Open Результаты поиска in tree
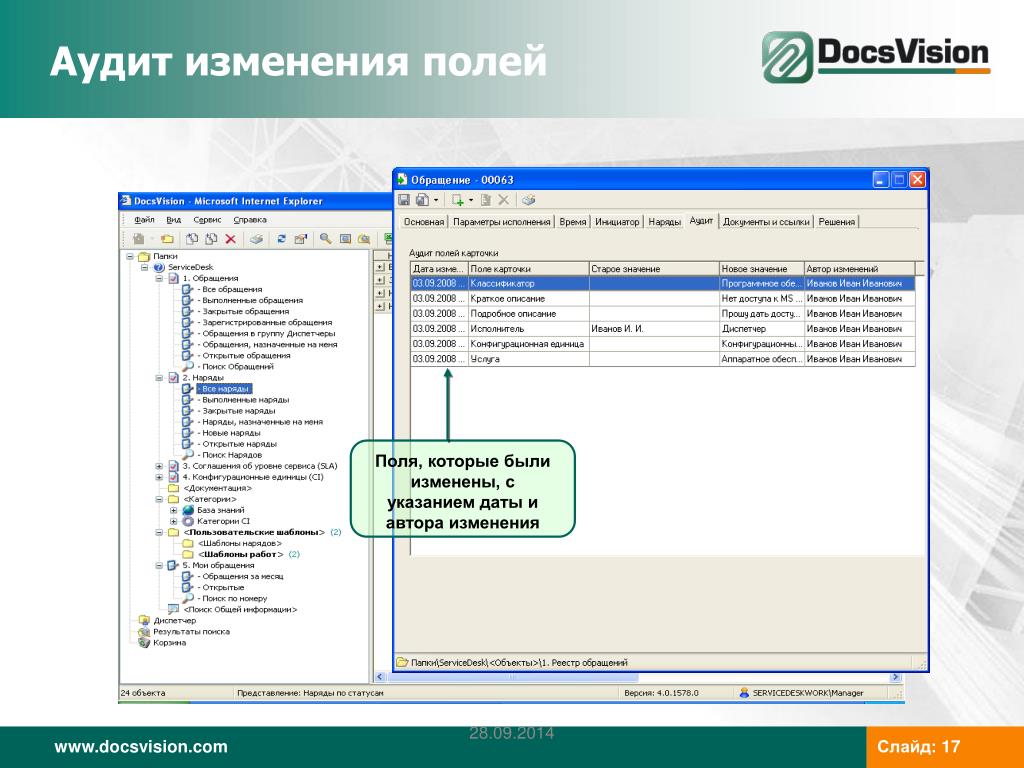 (x=191, y=632)
